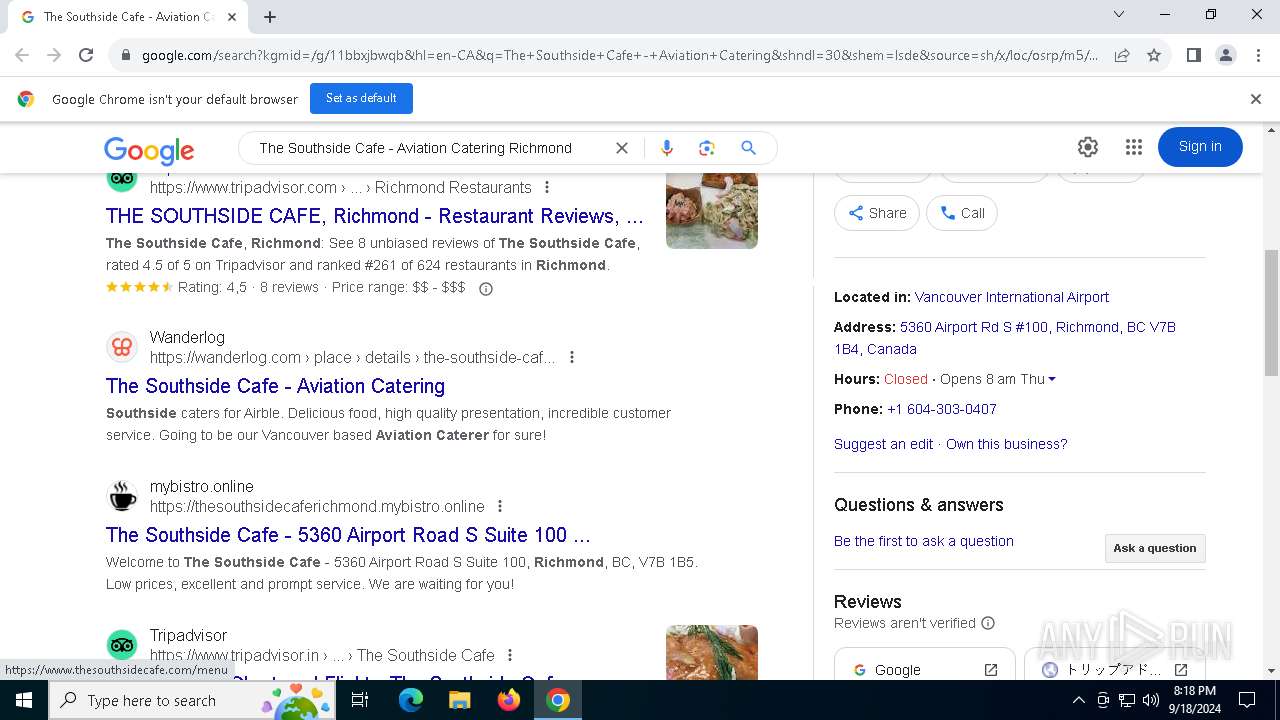1280x720 pixels.
Task: Open Google quick settings gear
Action: point(1088,147)
